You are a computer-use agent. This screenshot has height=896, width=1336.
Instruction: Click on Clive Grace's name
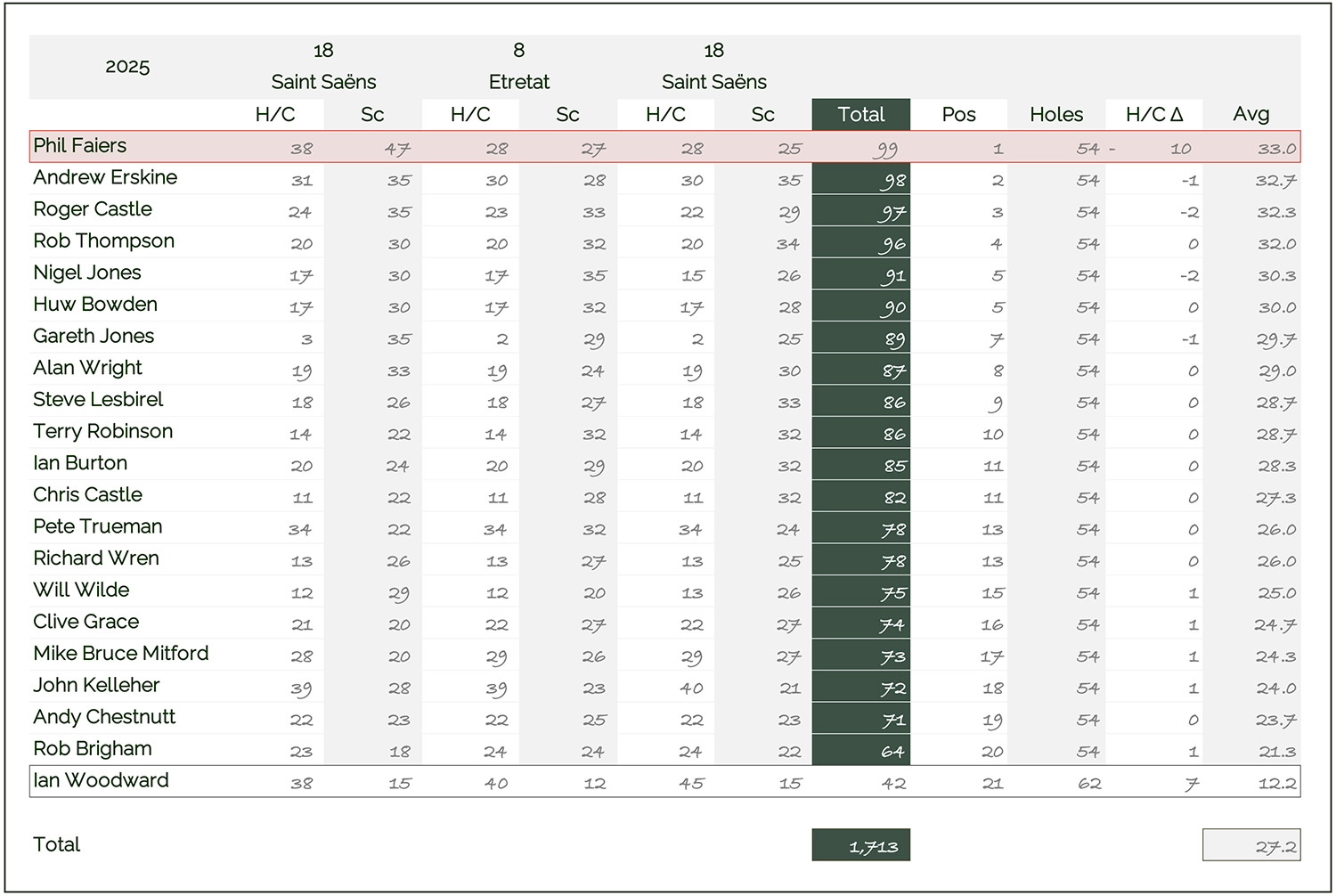coord(86,622)
